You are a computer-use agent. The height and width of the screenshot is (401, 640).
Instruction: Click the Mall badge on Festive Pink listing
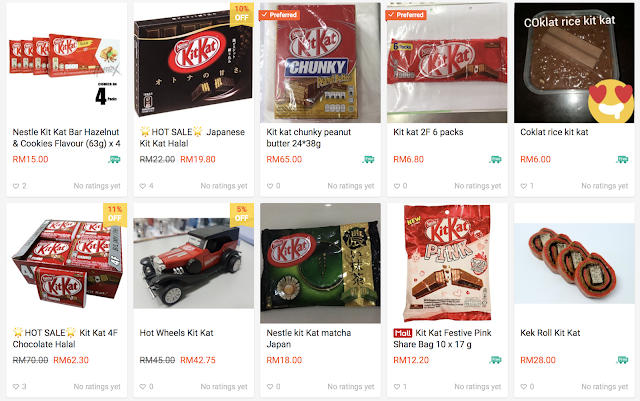click(402, 333)
